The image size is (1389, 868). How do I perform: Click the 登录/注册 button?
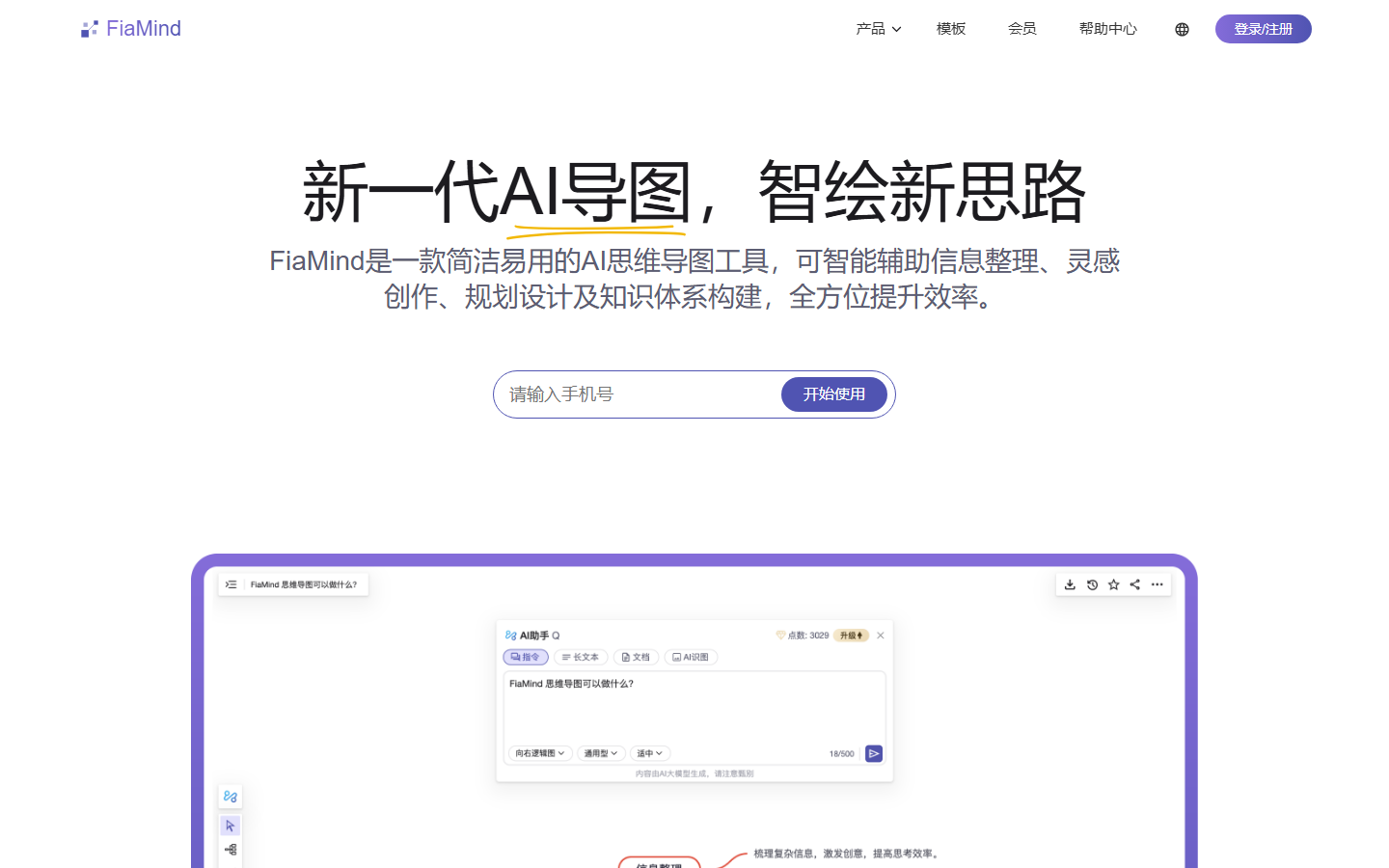click(x=1264, y=29)
